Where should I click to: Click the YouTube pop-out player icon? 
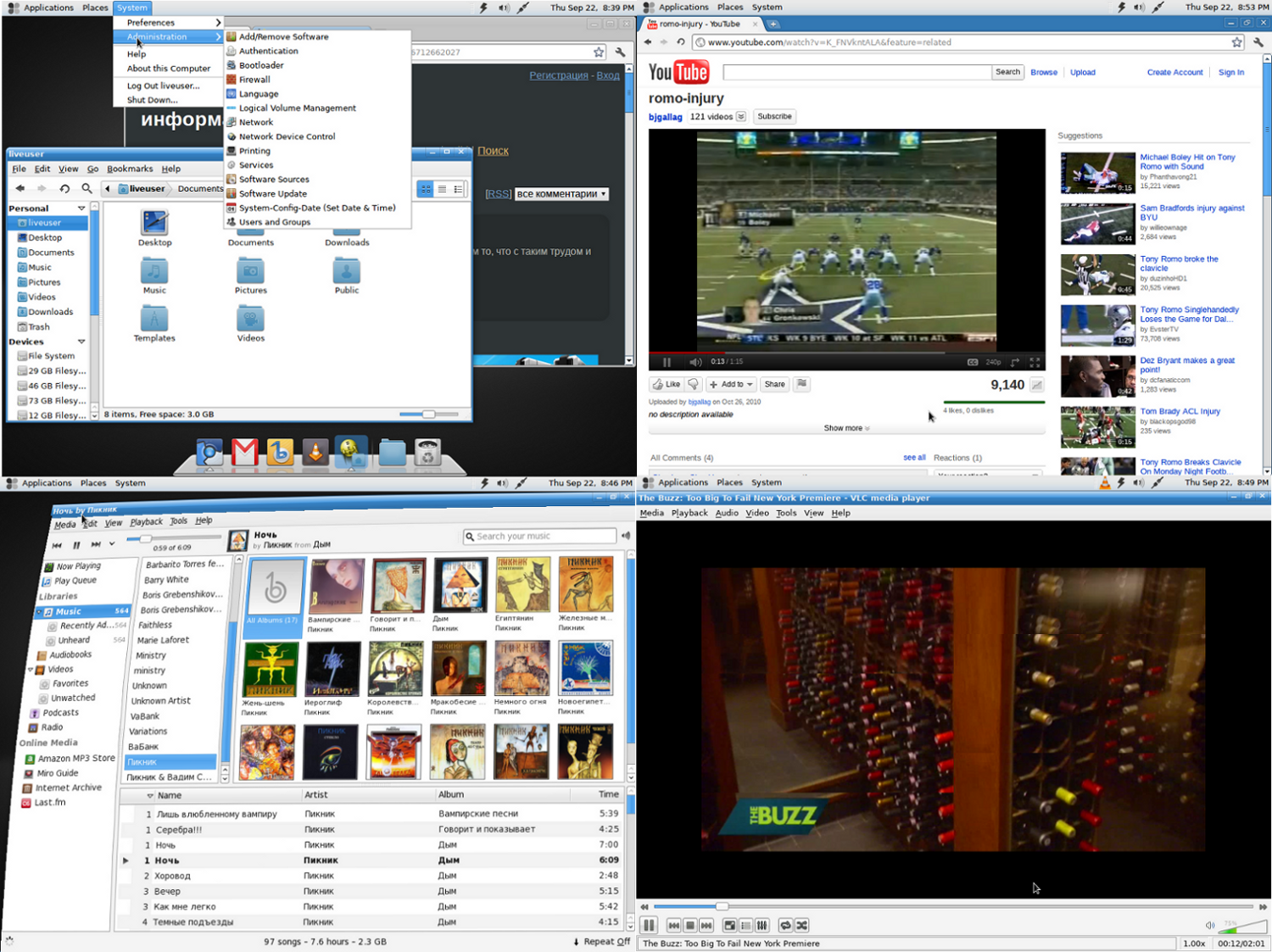coord(1015,362)
